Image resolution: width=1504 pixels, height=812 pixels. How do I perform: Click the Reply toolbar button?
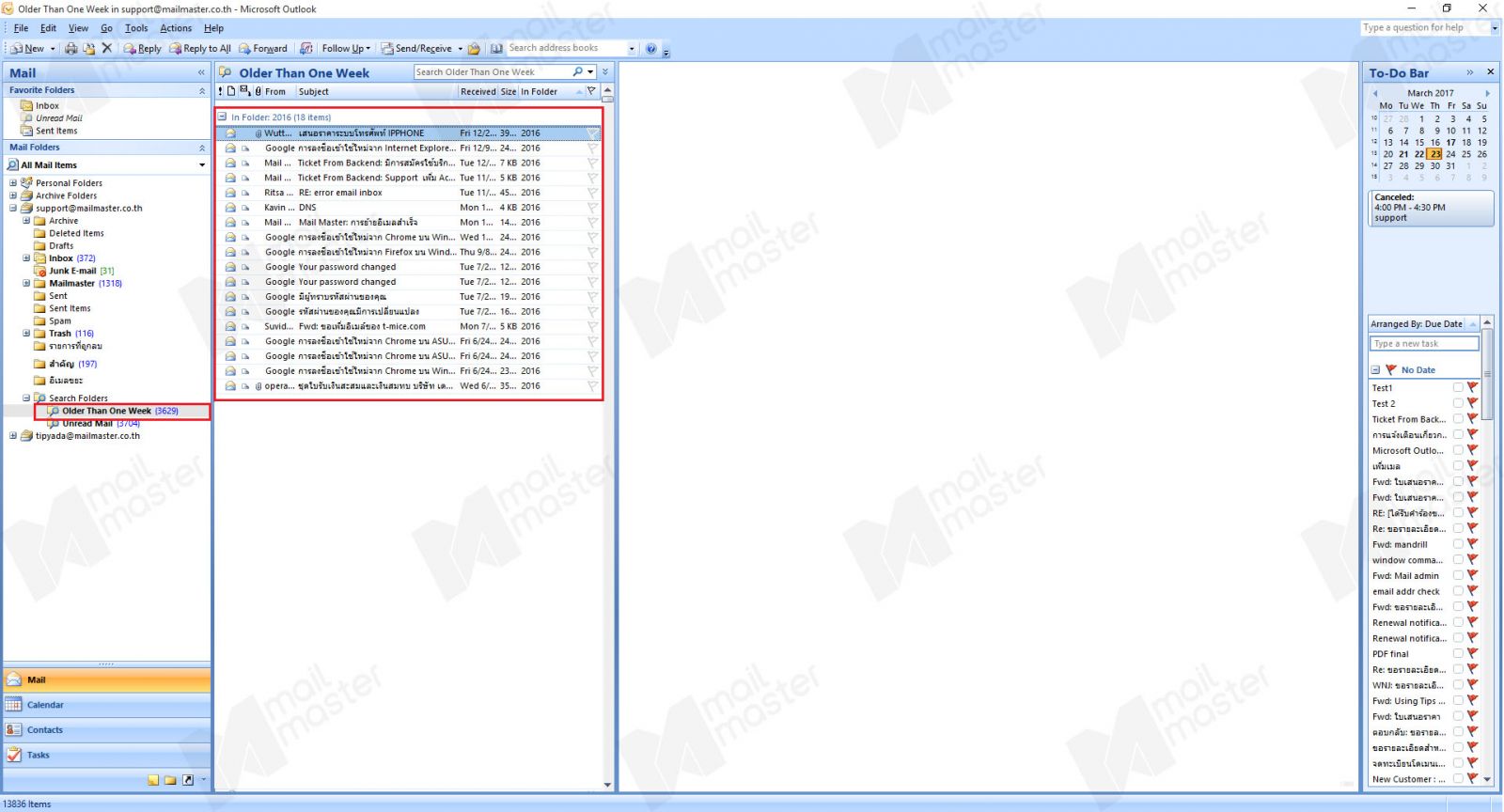tap(143, 48)
